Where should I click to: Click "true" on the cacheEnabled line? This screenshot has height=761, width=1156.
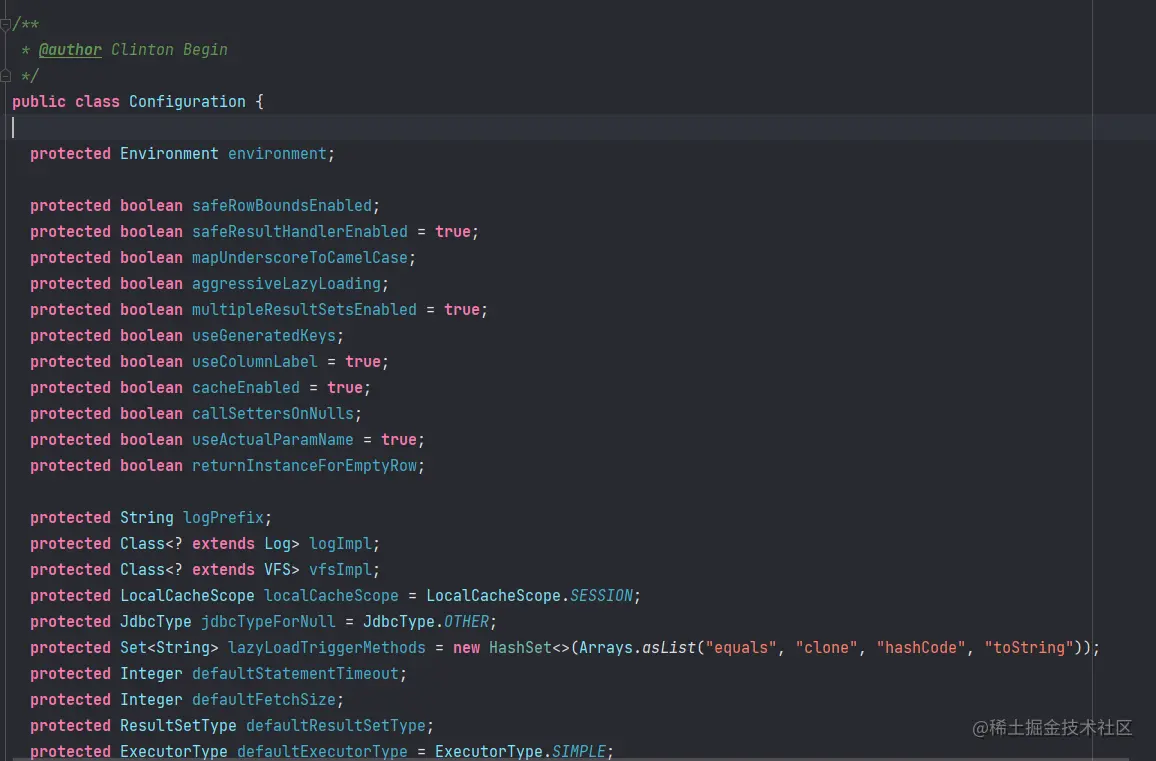click(345, 387)
